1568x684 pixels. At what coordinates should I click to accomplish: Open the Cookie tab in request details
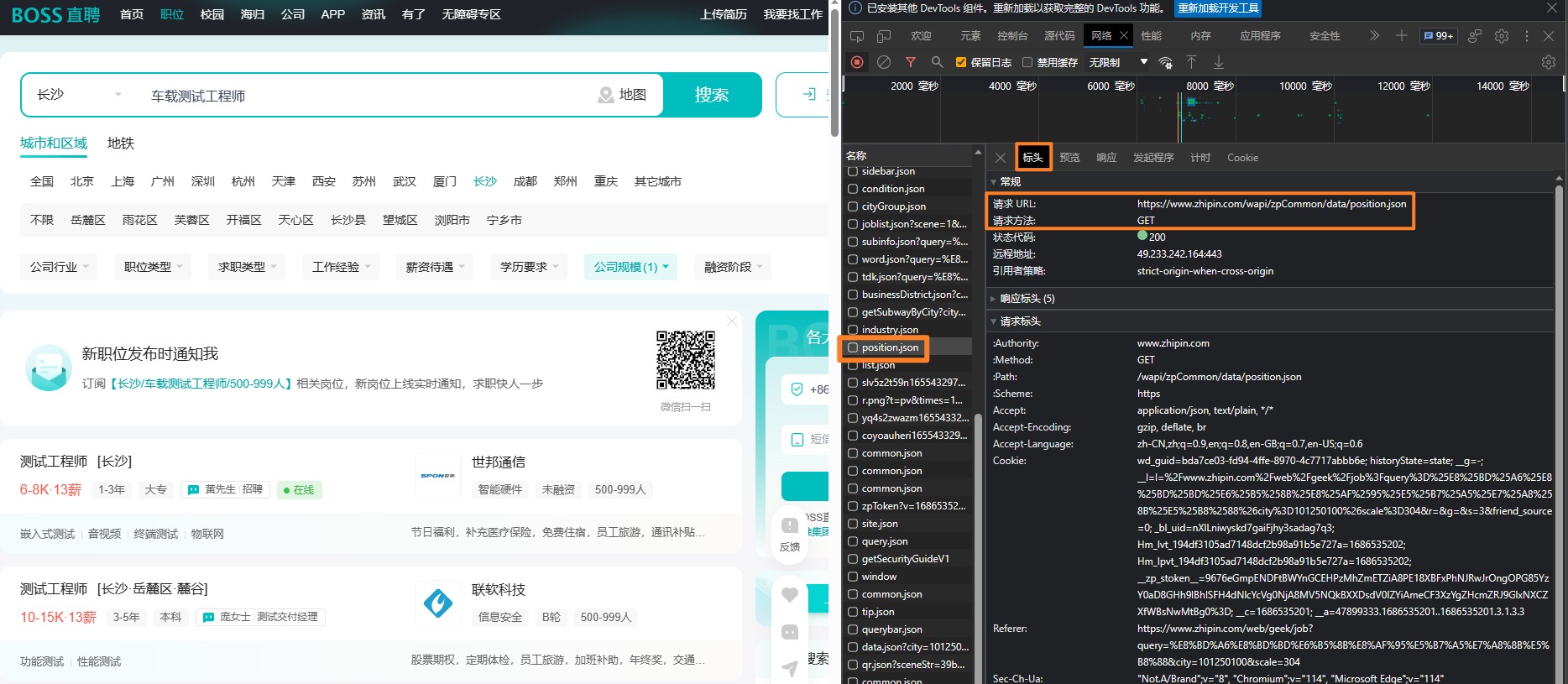pos(1242,158)
